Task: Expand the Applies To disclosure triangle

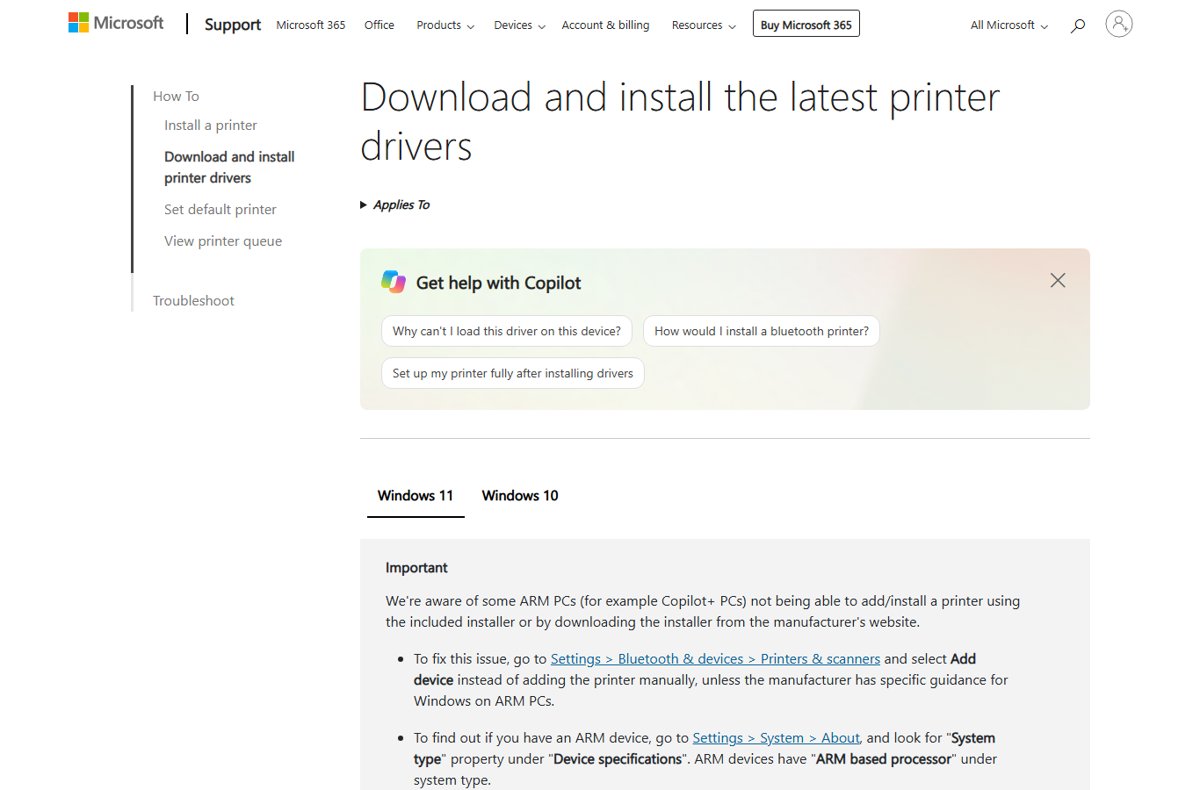Action: tap(364, 205)
